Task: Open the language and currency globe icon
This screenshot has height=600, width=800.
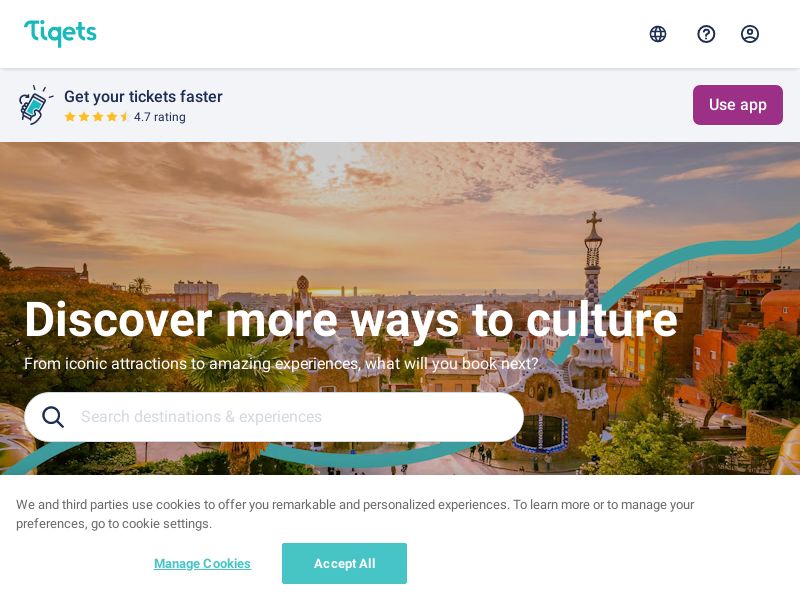Action: (x=658, y=34)
